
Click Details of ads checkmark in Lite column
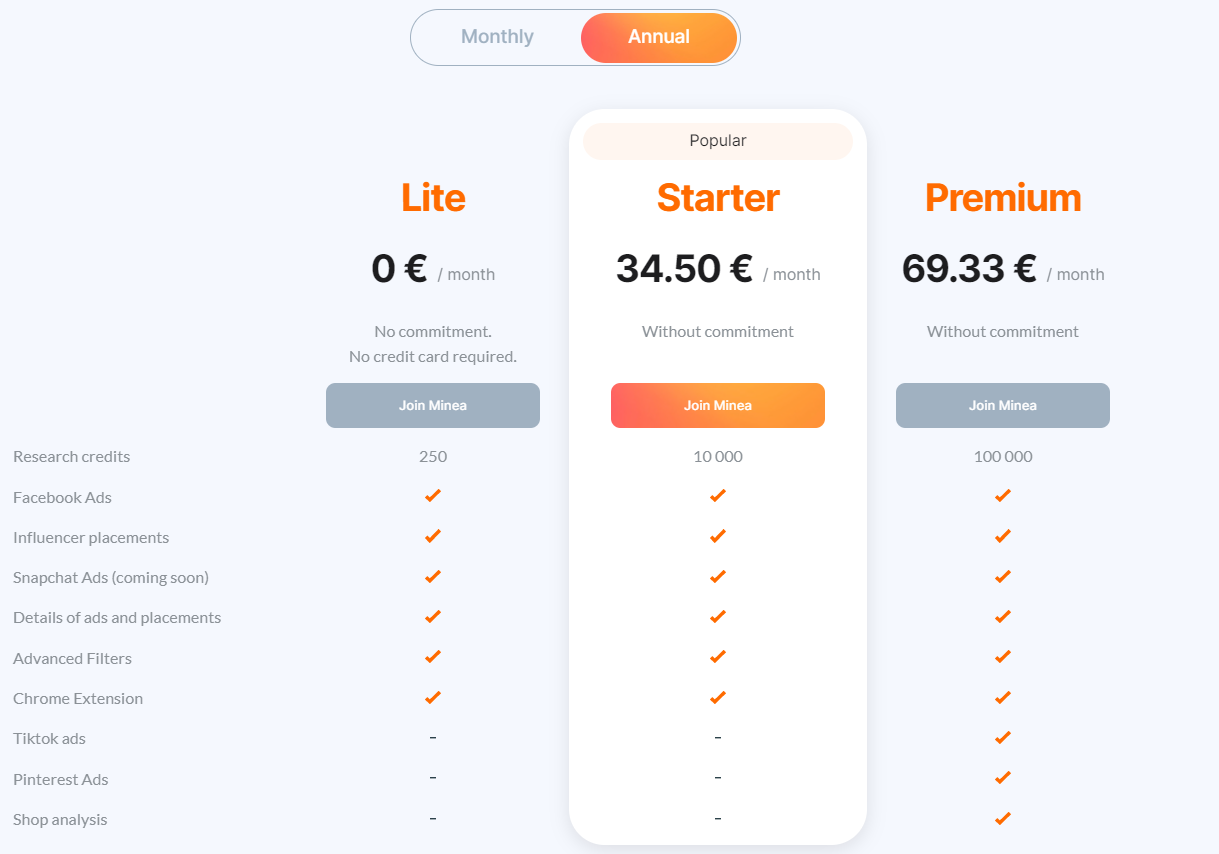coord(433,617)
